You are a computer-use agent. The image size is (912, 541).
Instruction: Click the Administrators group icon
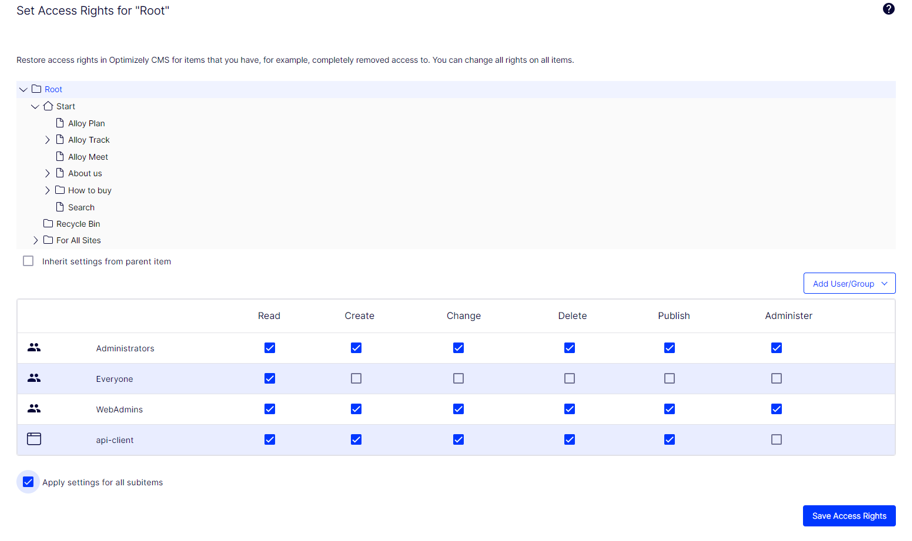click(34, 348)
